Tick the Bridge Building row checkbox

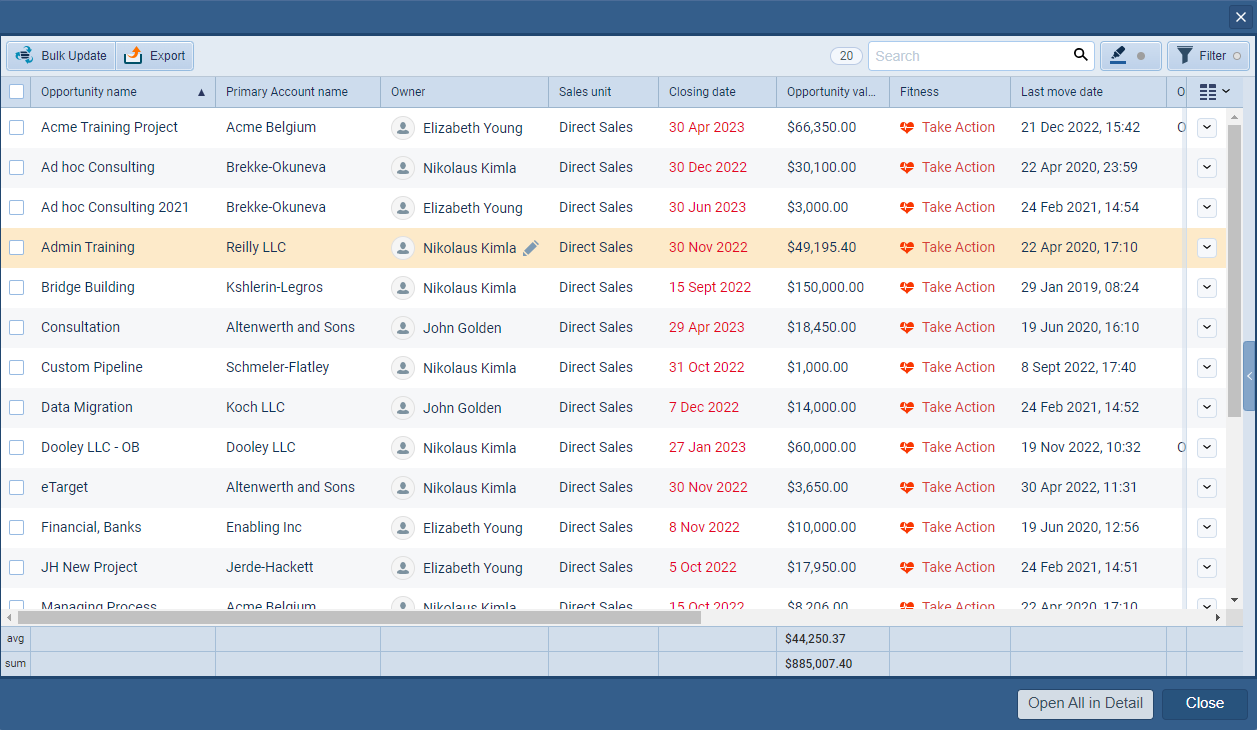tap(16, 288)
